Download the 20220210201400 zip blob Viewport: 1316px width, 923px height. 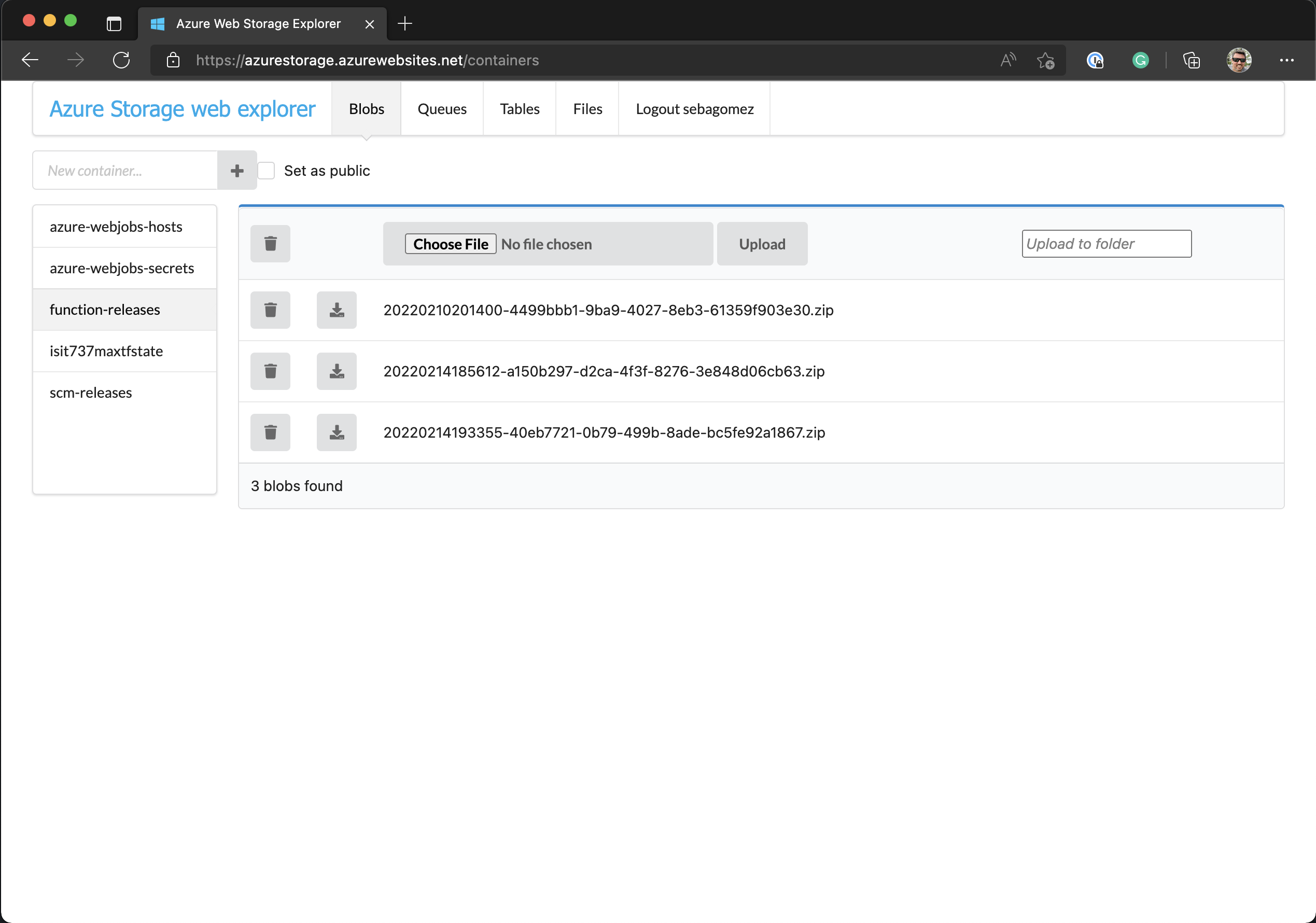337,310
